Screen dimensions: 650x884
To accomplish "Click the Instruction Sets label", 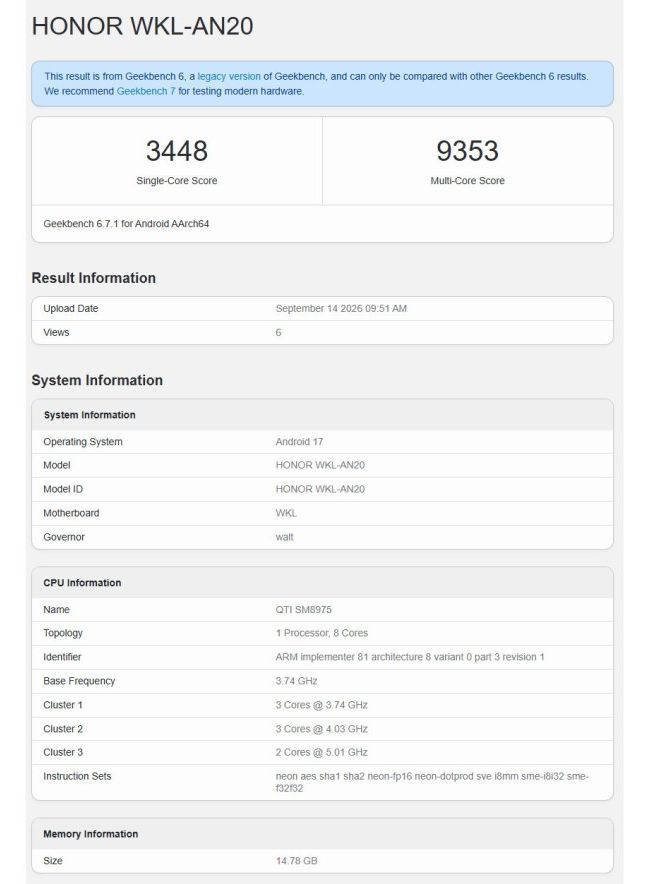I will (77, 776).
